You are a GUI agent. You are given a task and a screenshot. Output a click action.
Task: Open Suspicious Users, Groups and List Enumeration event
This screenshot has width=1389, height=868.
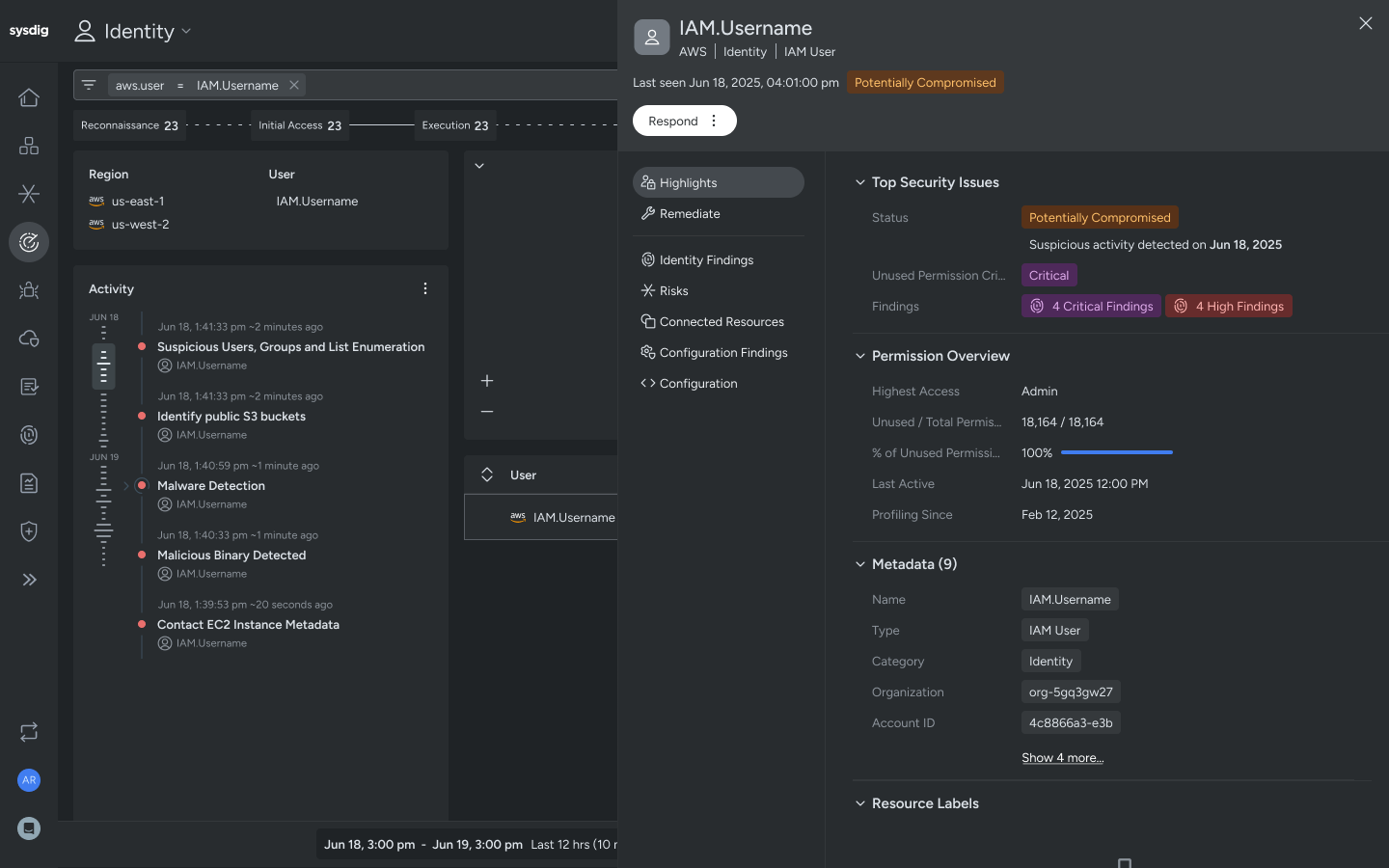(x=290, y=346)
